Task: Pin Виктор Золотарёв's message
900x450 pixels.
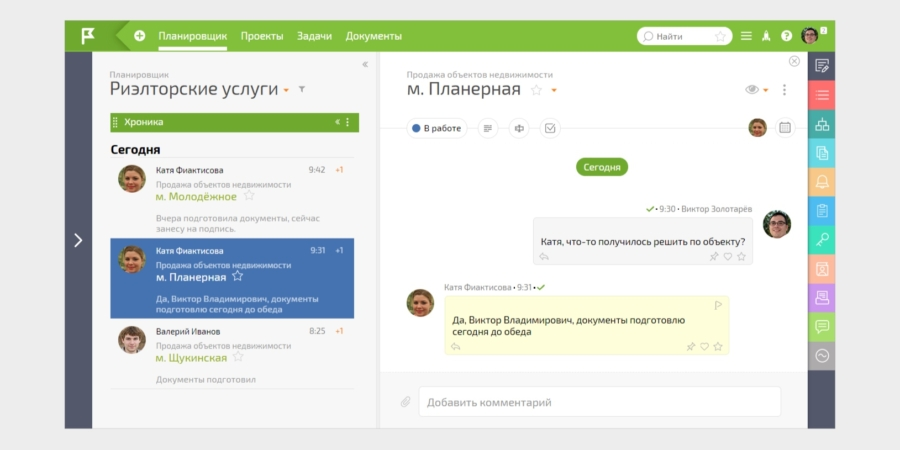Action: [714, 257]
